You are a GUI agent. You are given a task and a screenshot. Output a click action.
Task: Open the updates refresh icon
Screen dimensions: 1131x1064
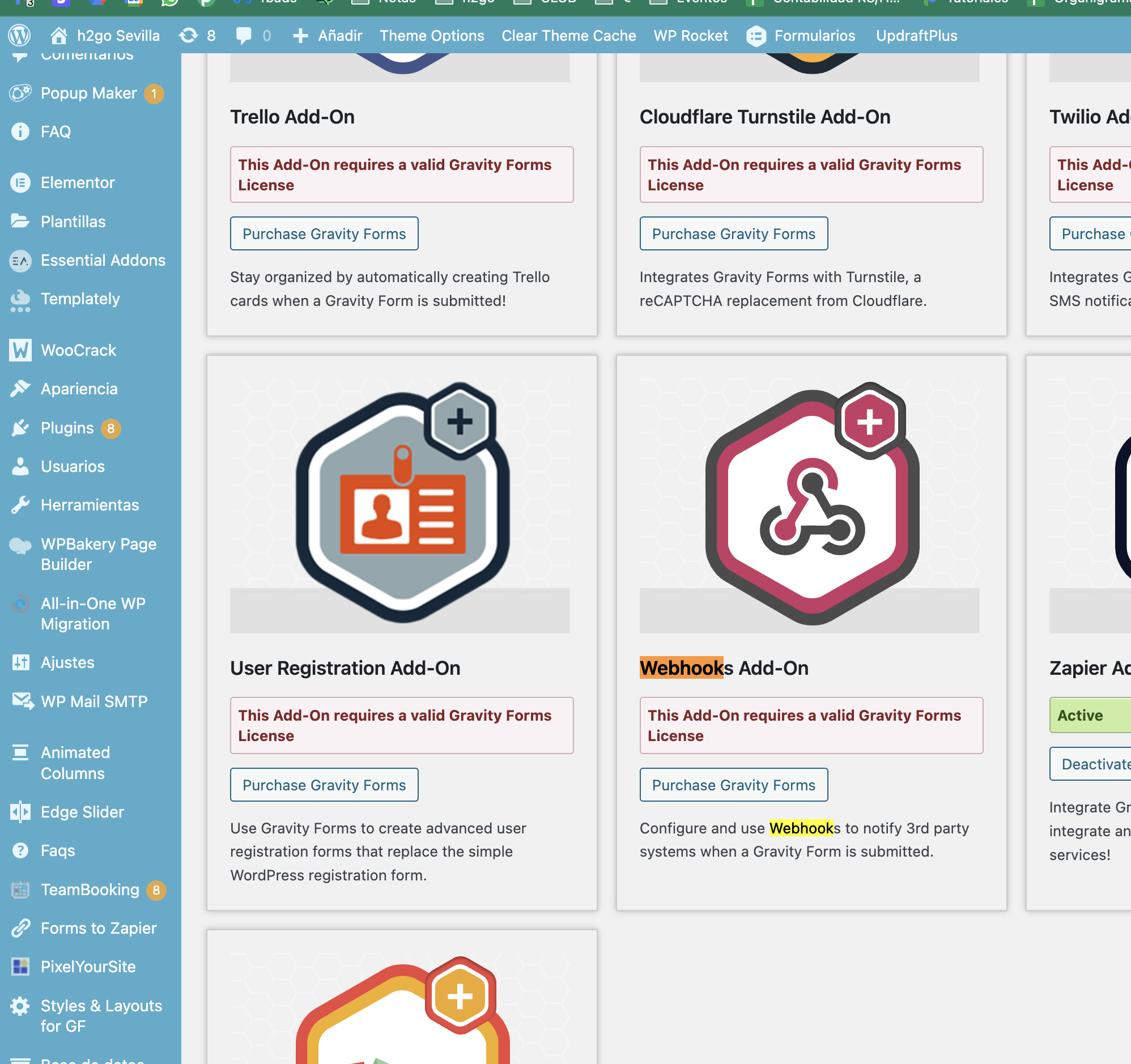coord(188,36)
